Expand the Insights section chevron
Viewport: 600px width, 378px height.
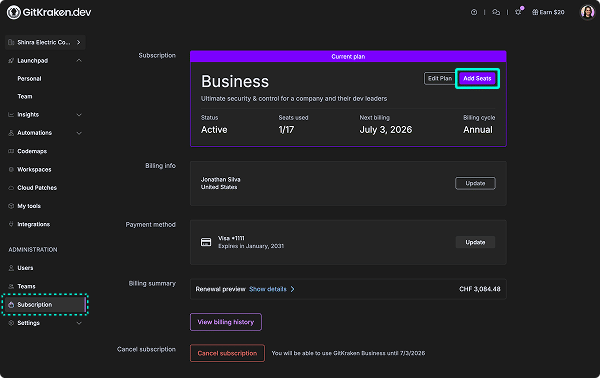pyautogui.click(x=79, y=114)
